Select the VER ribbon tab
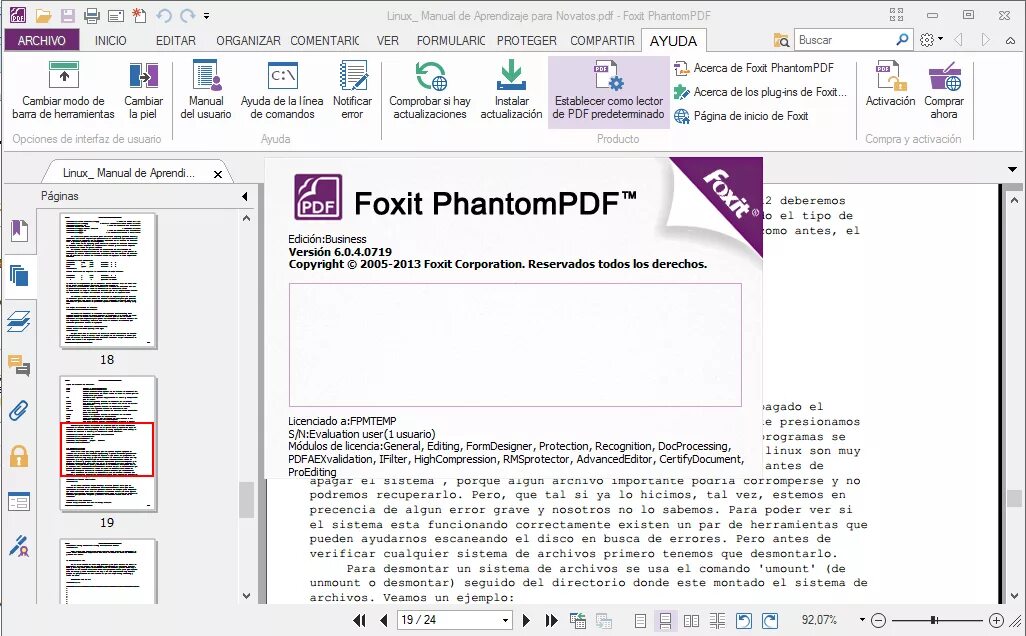1026x636 pixels. point(387,41)
